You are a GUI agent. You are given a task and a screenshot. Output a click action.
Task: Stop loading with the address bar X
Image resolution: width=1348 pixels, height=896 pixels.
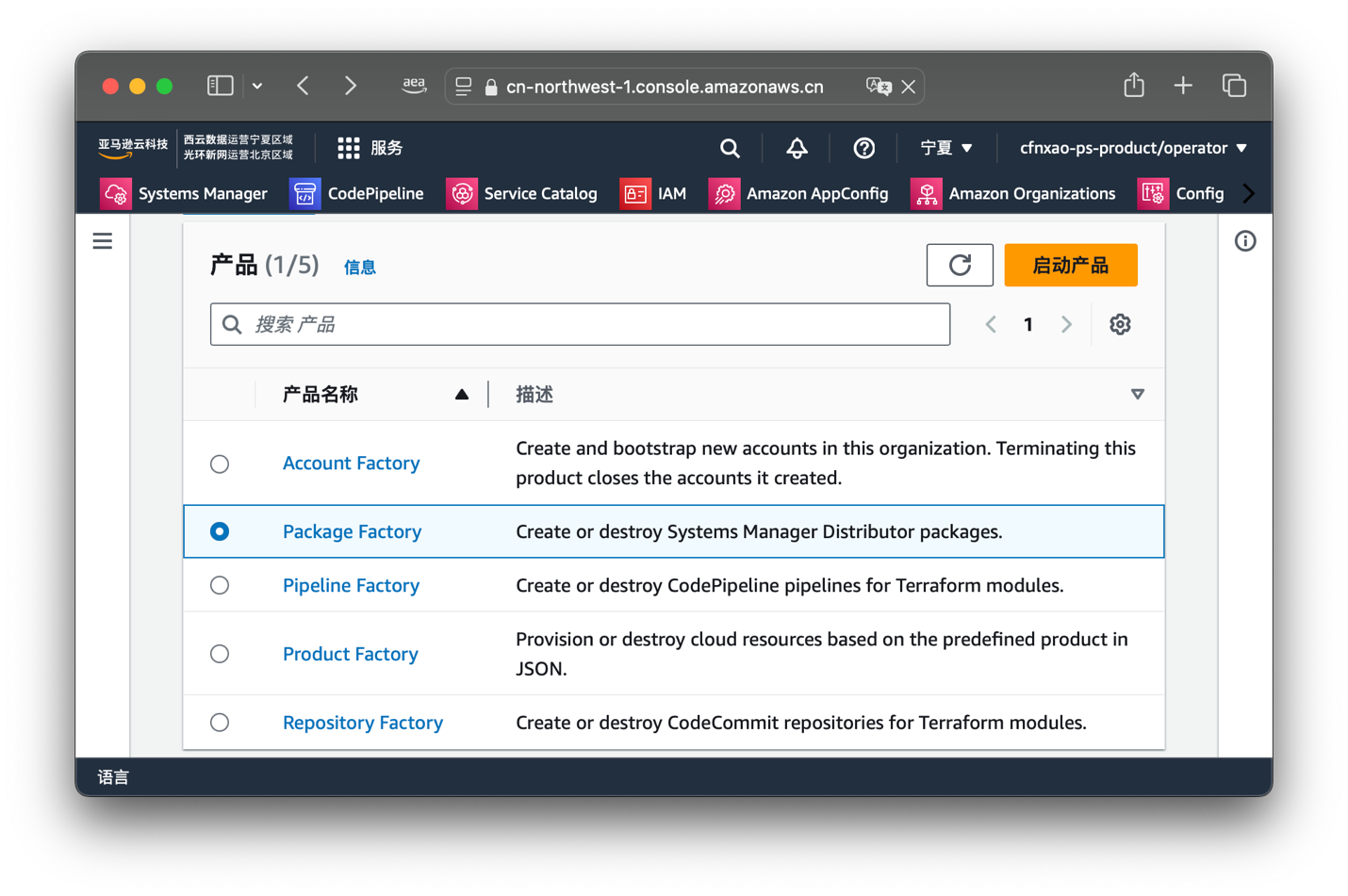click(x=909, y=87)
